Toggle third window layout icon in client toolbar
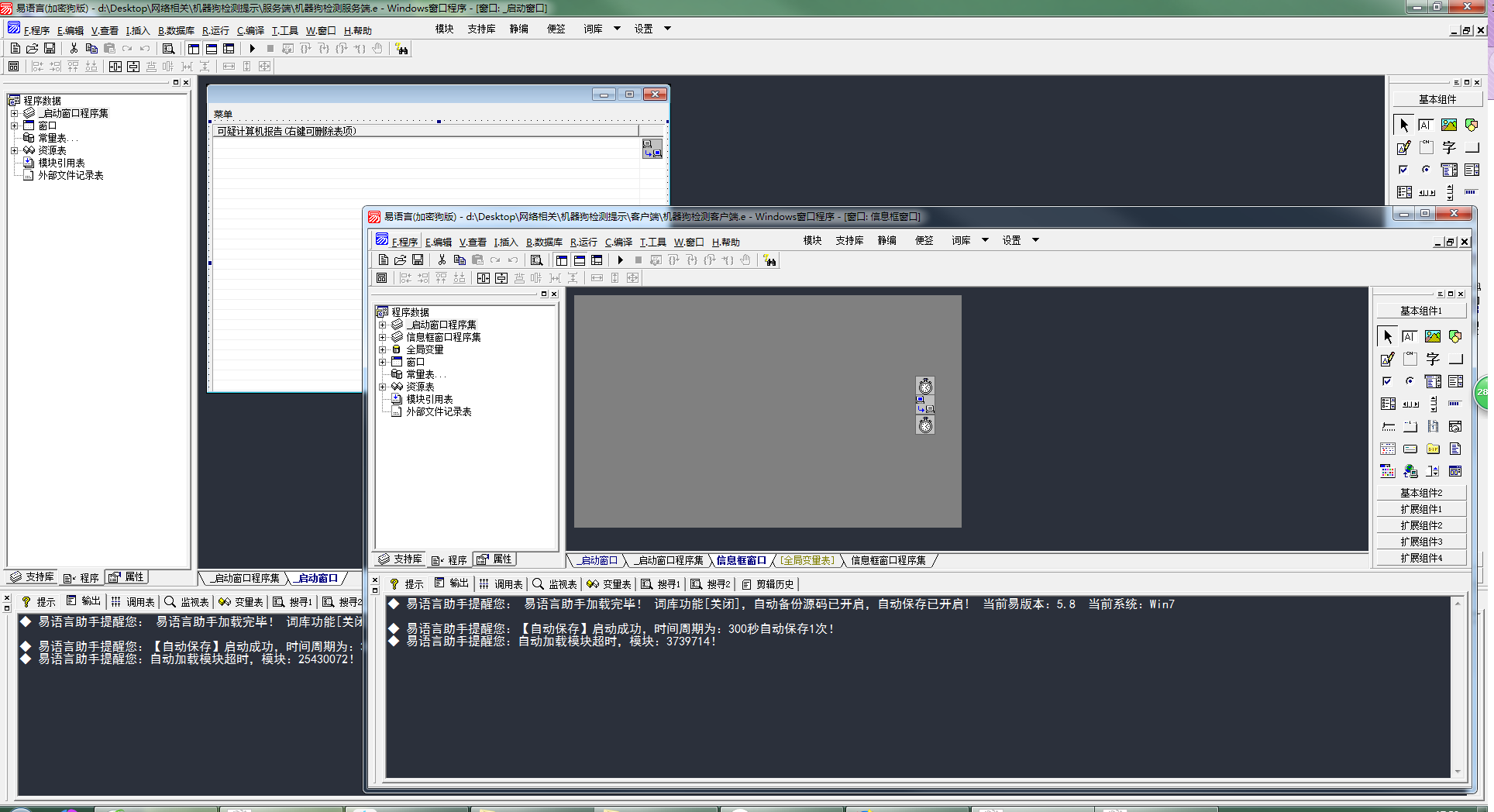The width and height of the screenshot is (1494, 812). [x=597, y=260]
